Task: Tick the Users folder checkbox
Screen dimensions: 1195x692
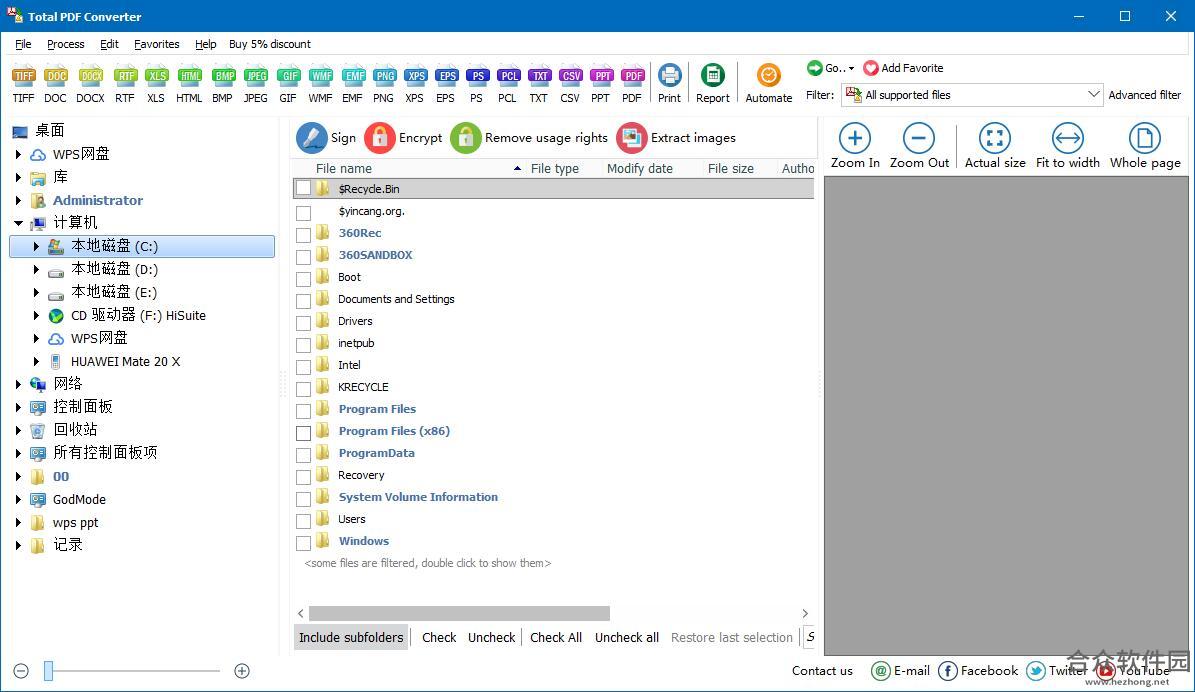Action: (303, 521)
